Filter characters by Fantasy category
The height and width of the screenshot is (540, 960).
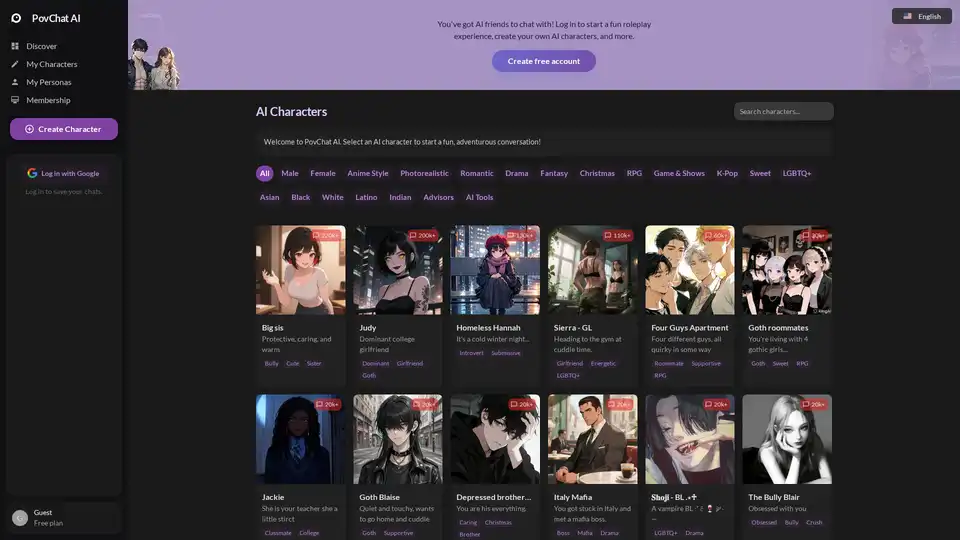click(553, 173)
